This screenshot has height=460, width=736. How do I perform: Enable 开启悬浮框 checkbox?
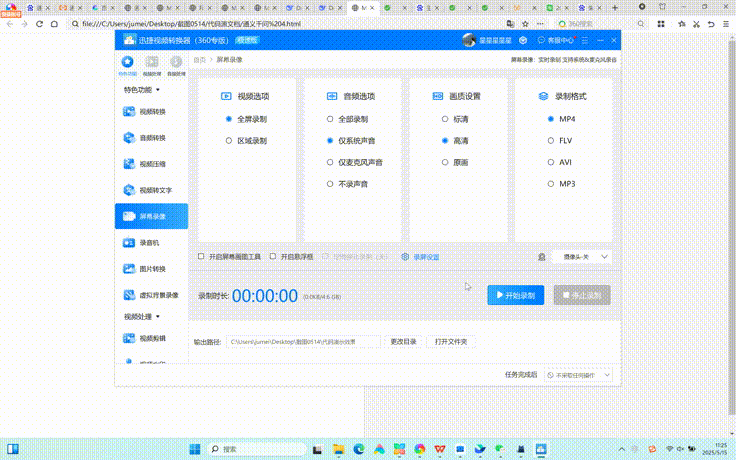tap(273, 256)
